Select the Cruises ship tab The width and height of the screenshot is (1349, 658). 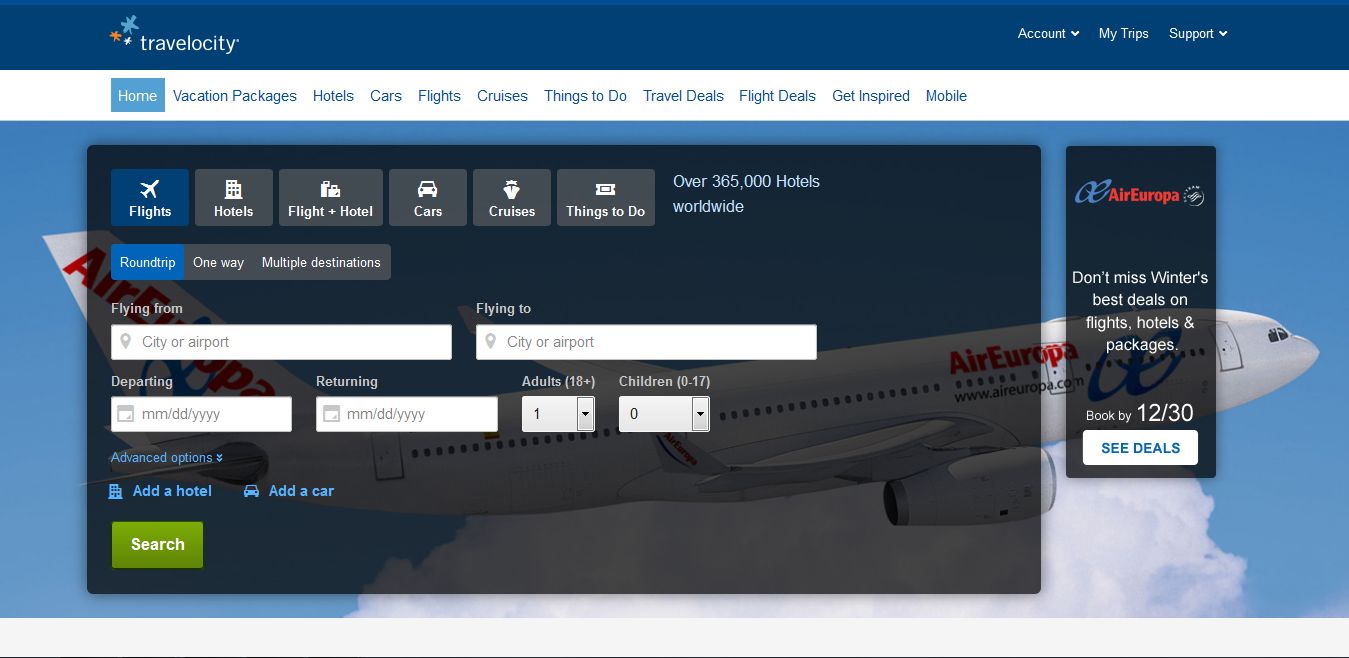pyautogui.click(x=512, y=197)
